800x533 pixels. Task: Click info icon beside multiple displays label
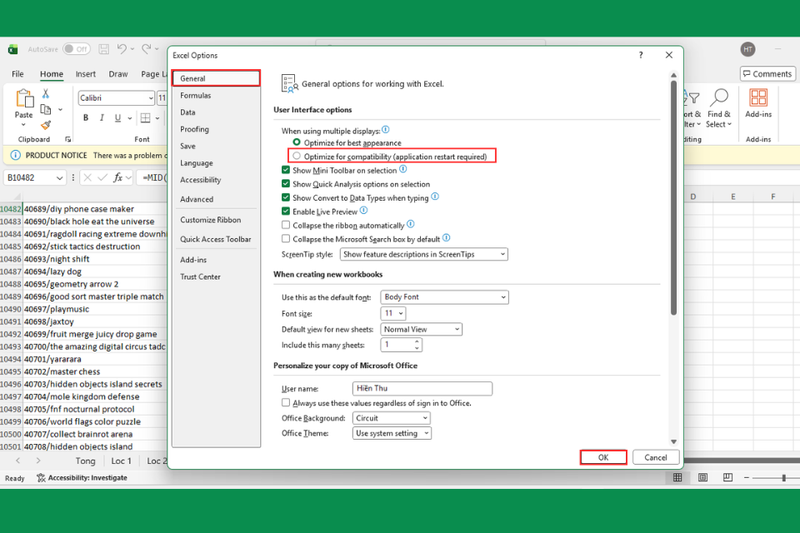[x=386, y=130]
